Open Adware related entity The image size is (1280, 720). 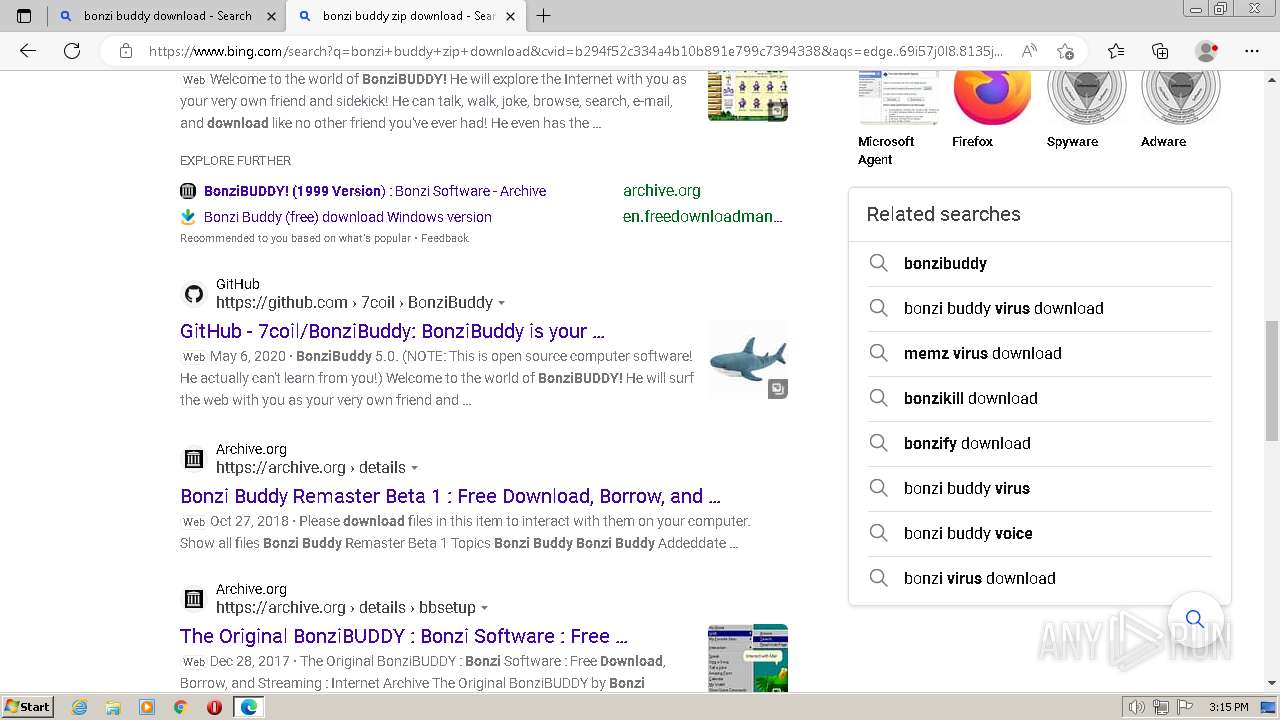click(x=1180, y=110)
